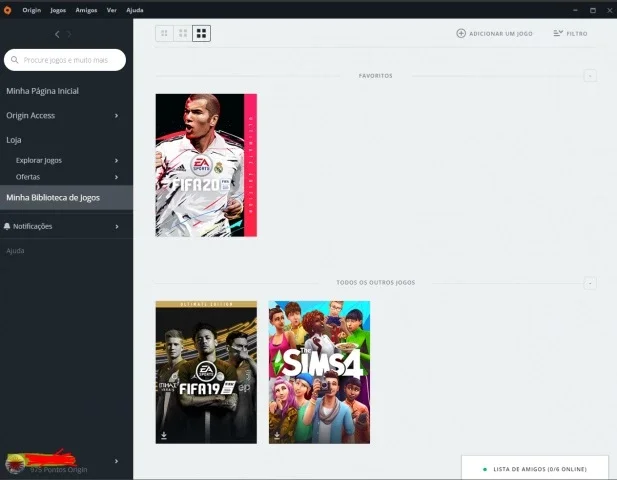
Task: Open the Ajuda menu in the menu bar
Action: pyautogui.click(x=135, y=10)
